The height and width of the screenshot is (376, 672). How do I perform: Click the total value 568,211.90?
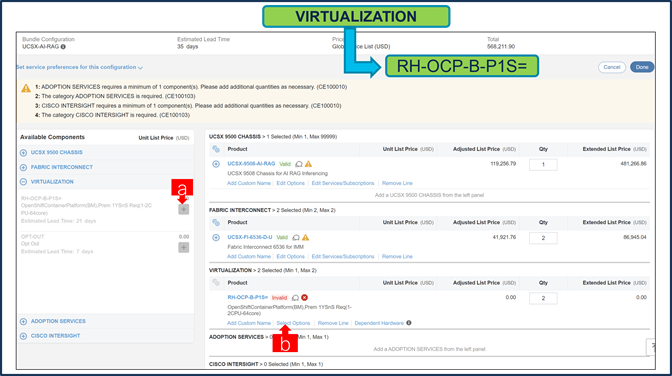[x=501, y=46]
